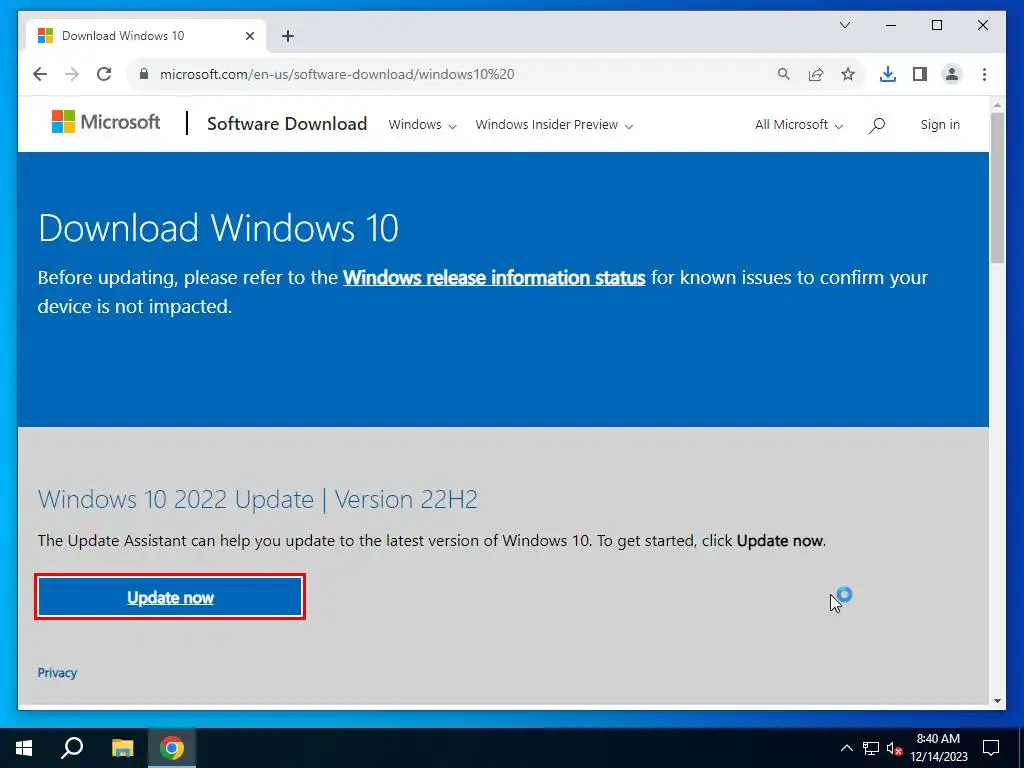The height and width of the screenshot is (768, 1024).
Task: Click the Download Windows 10 heading
Action: (x=218, y=228)
